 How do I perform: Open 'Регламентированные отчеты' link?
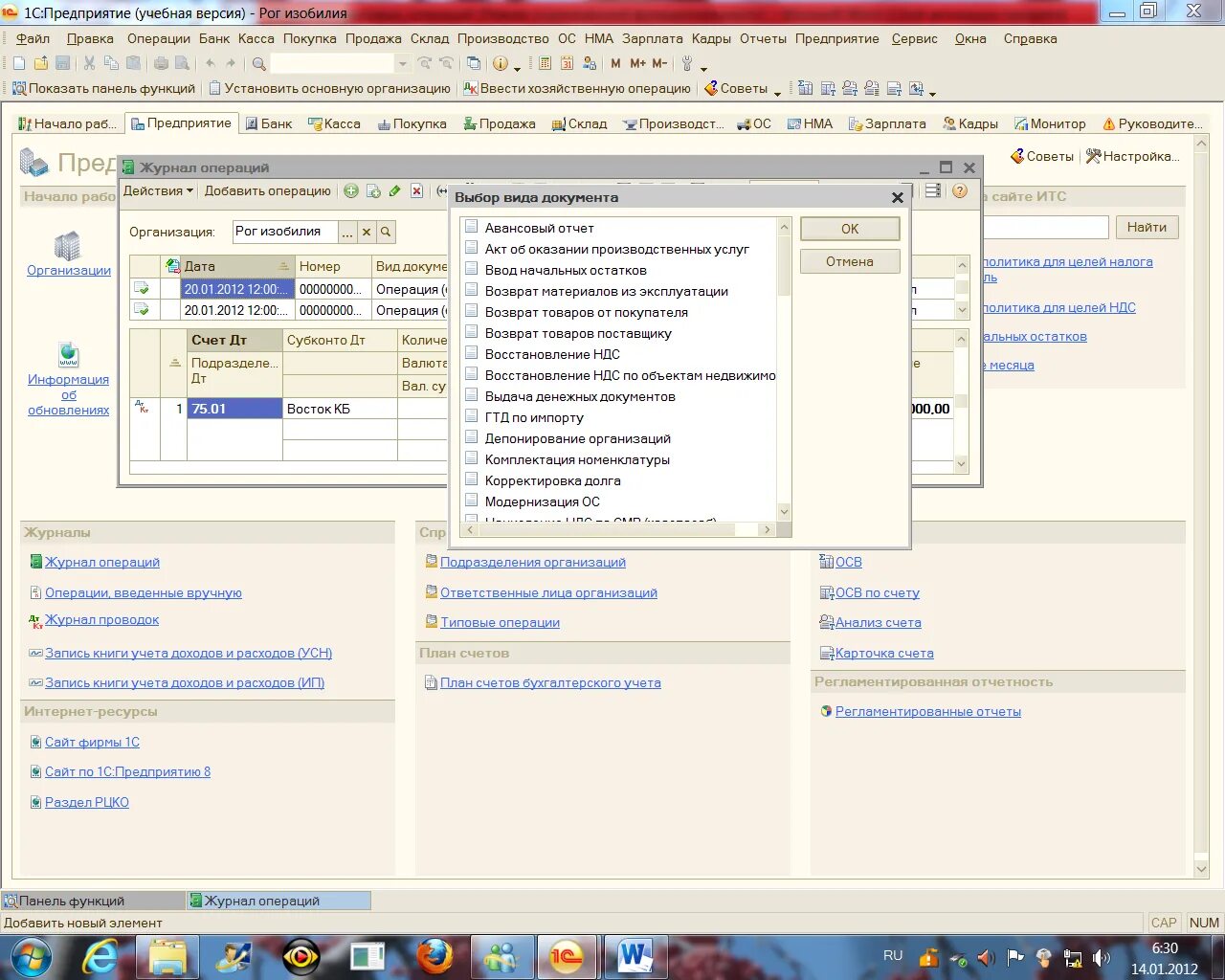927,711
